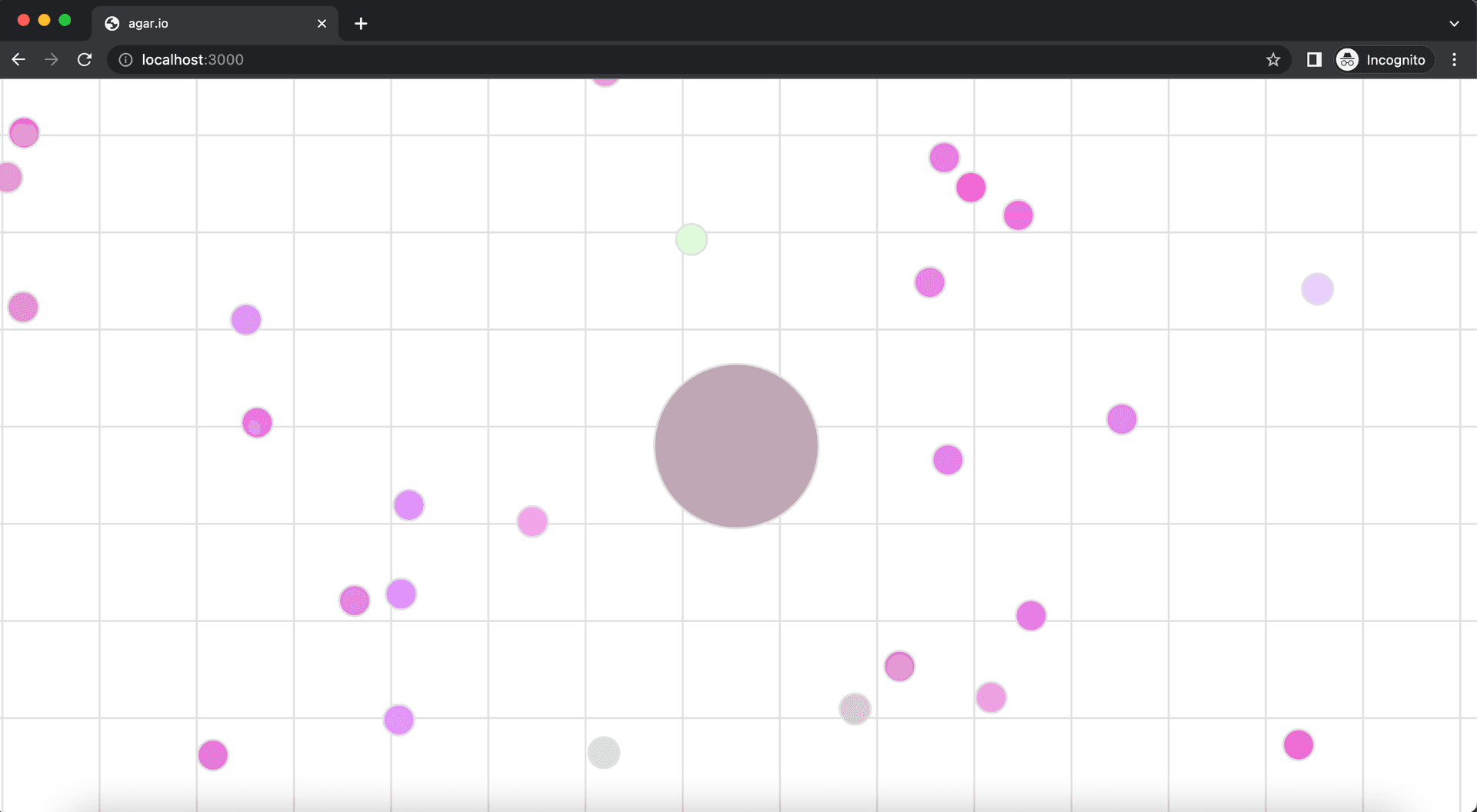Bookmark this page with the star icon
1477x812 pixels.
coord(1273,60)
